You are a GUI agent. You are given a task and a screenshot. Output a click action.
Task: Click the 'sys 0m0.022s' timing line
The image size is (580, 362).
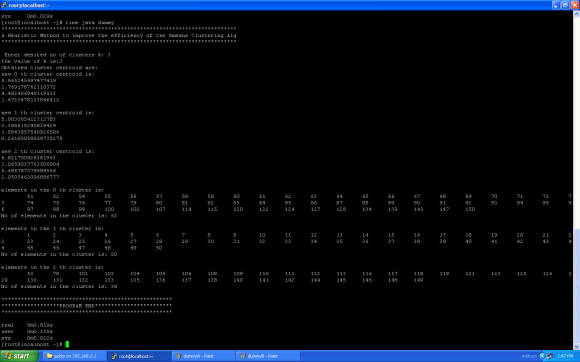(x=27, y=338)
